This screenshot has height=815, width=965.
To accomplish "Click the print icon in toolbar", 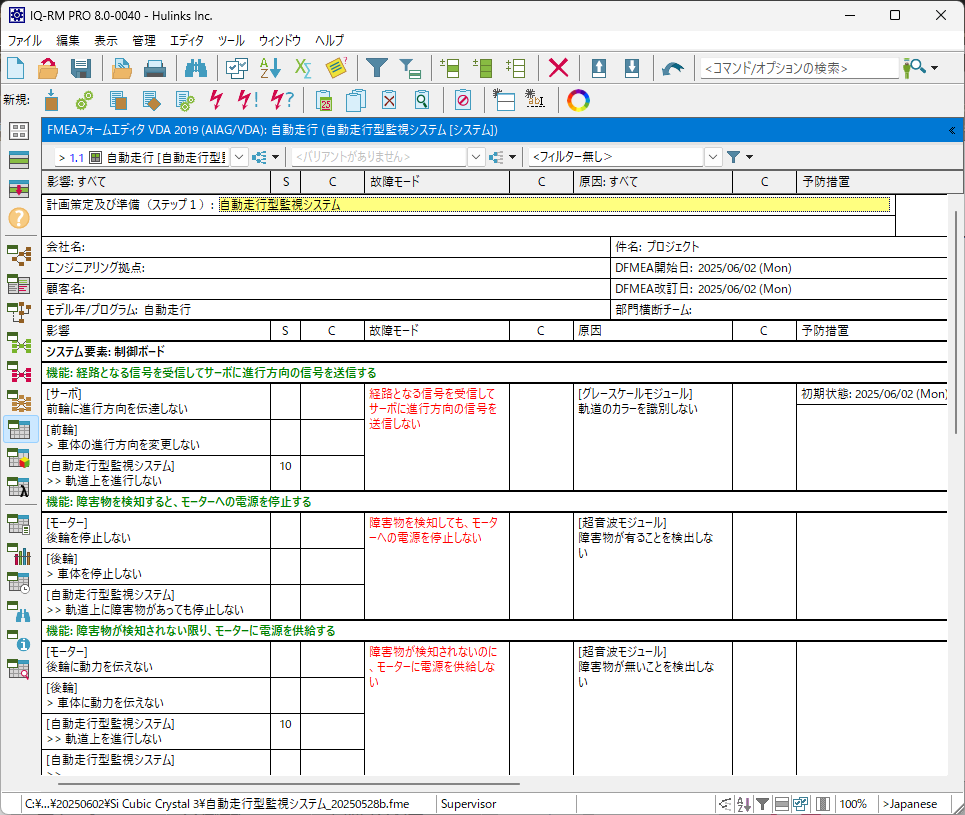I will tap(155, 68).
